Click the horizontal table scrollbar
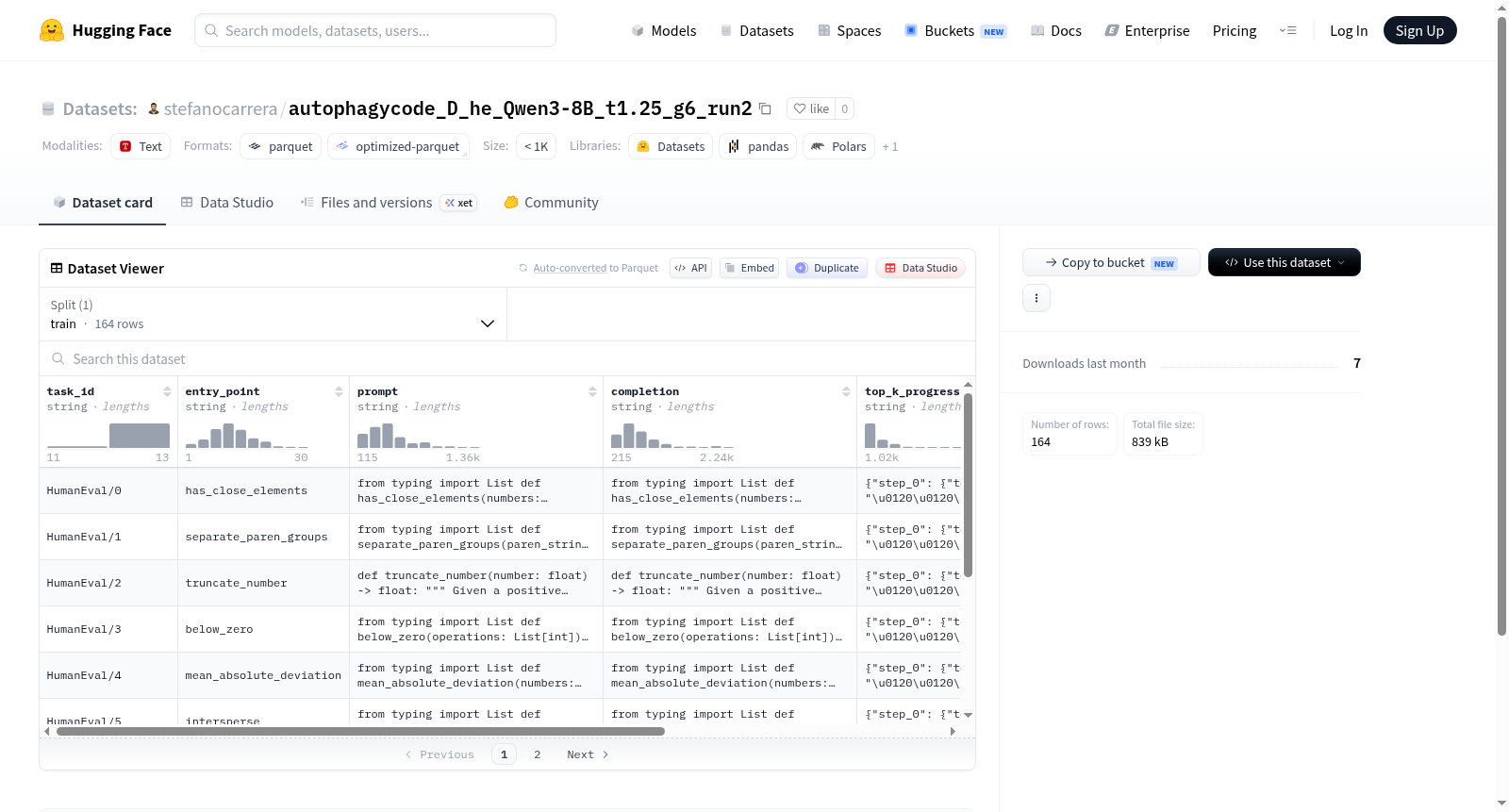Image resolution: width=1509 pixels, height=812 pixels. pyautogui.click(x=359, y=731)
